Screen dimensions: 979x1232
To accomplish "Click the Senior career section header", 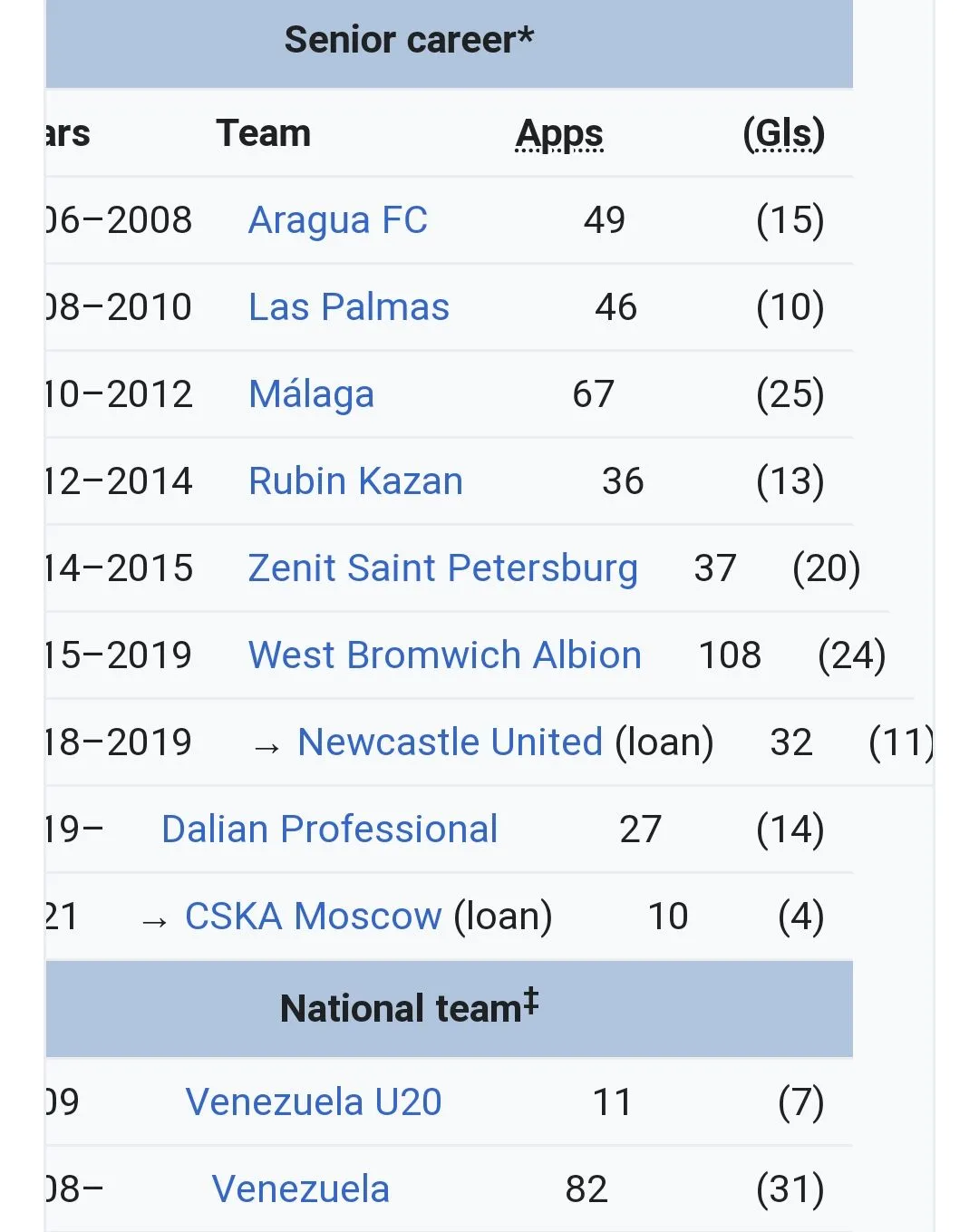I will tap(409, 40).
